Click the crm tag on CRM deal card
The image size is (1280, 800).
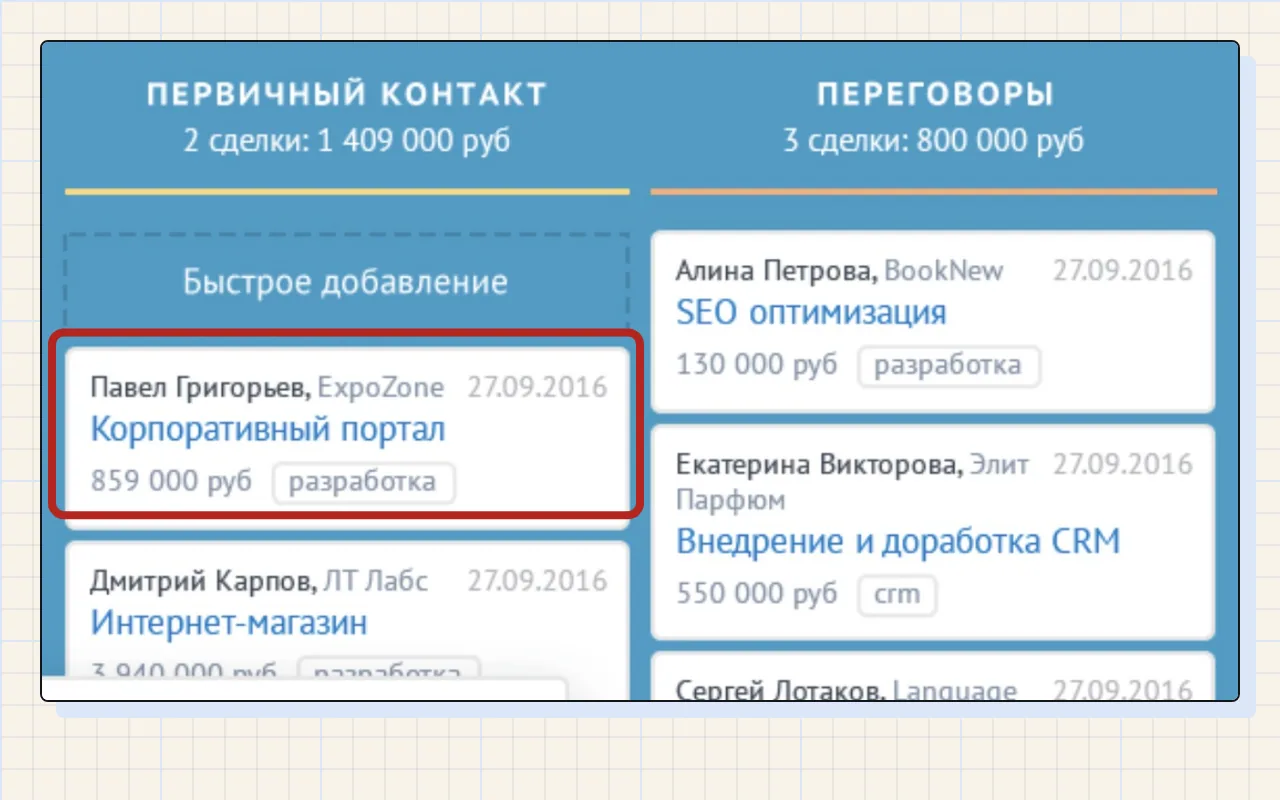click(897, 594)
